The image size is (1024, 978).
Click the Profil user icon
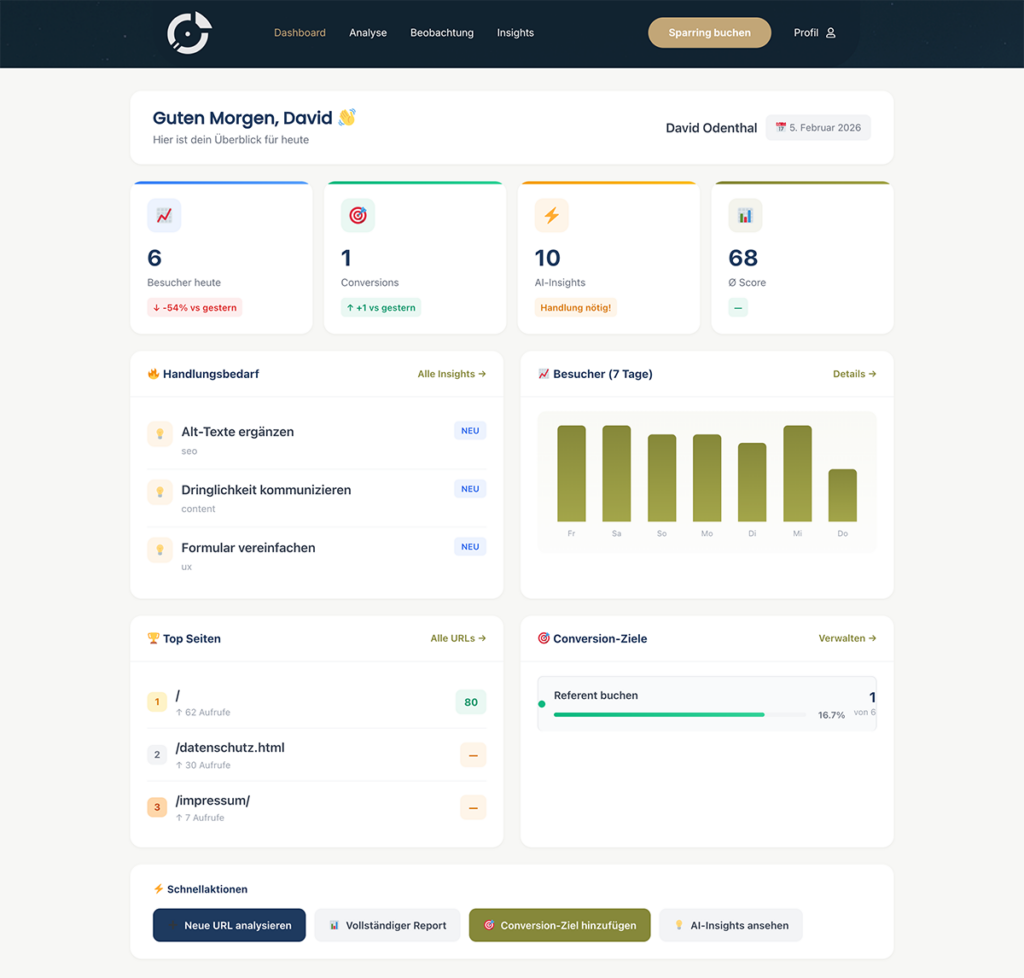(831, 33)
